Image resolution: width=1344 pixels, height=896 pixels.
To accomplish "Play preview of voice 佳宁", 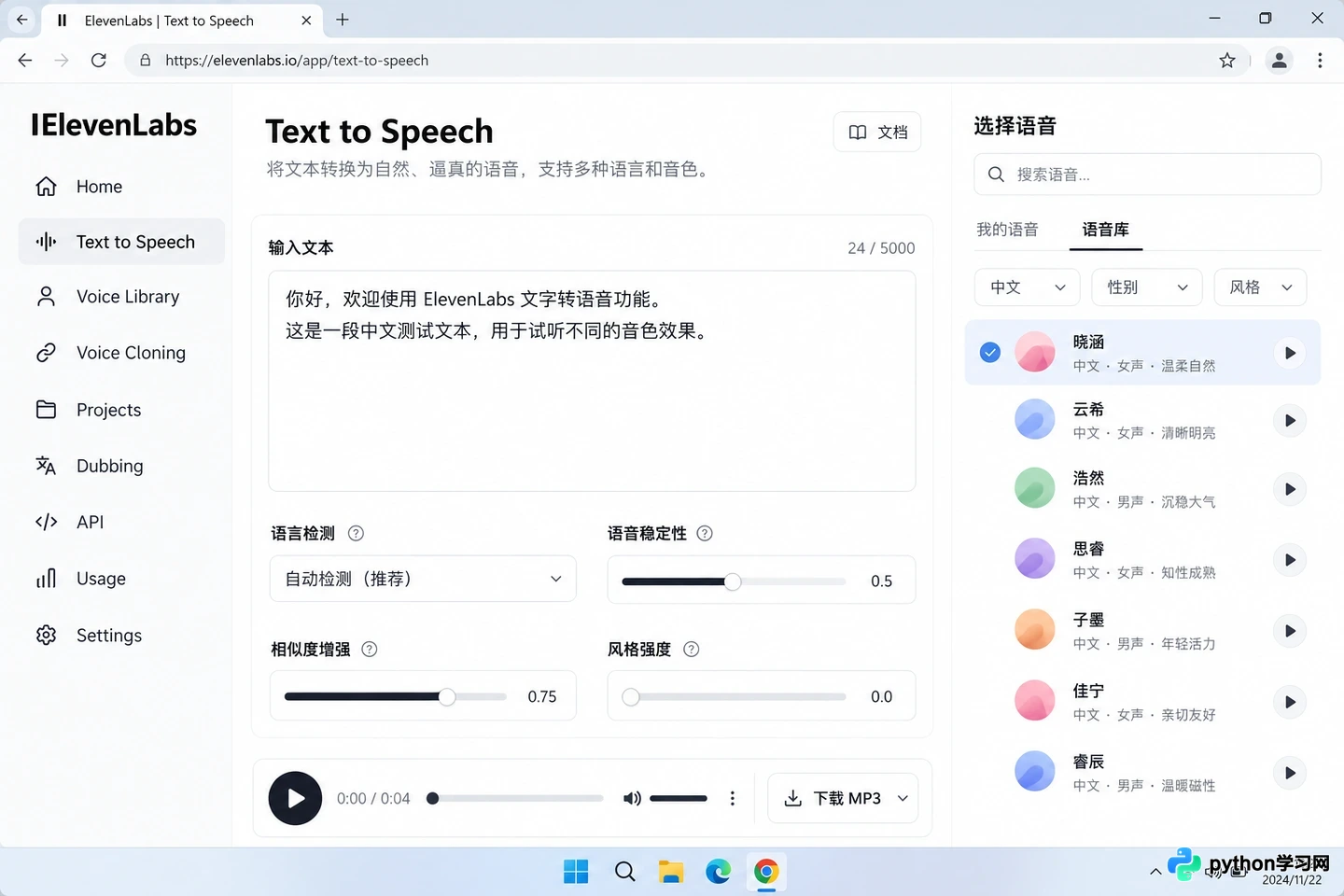I will coord(1290,702).
